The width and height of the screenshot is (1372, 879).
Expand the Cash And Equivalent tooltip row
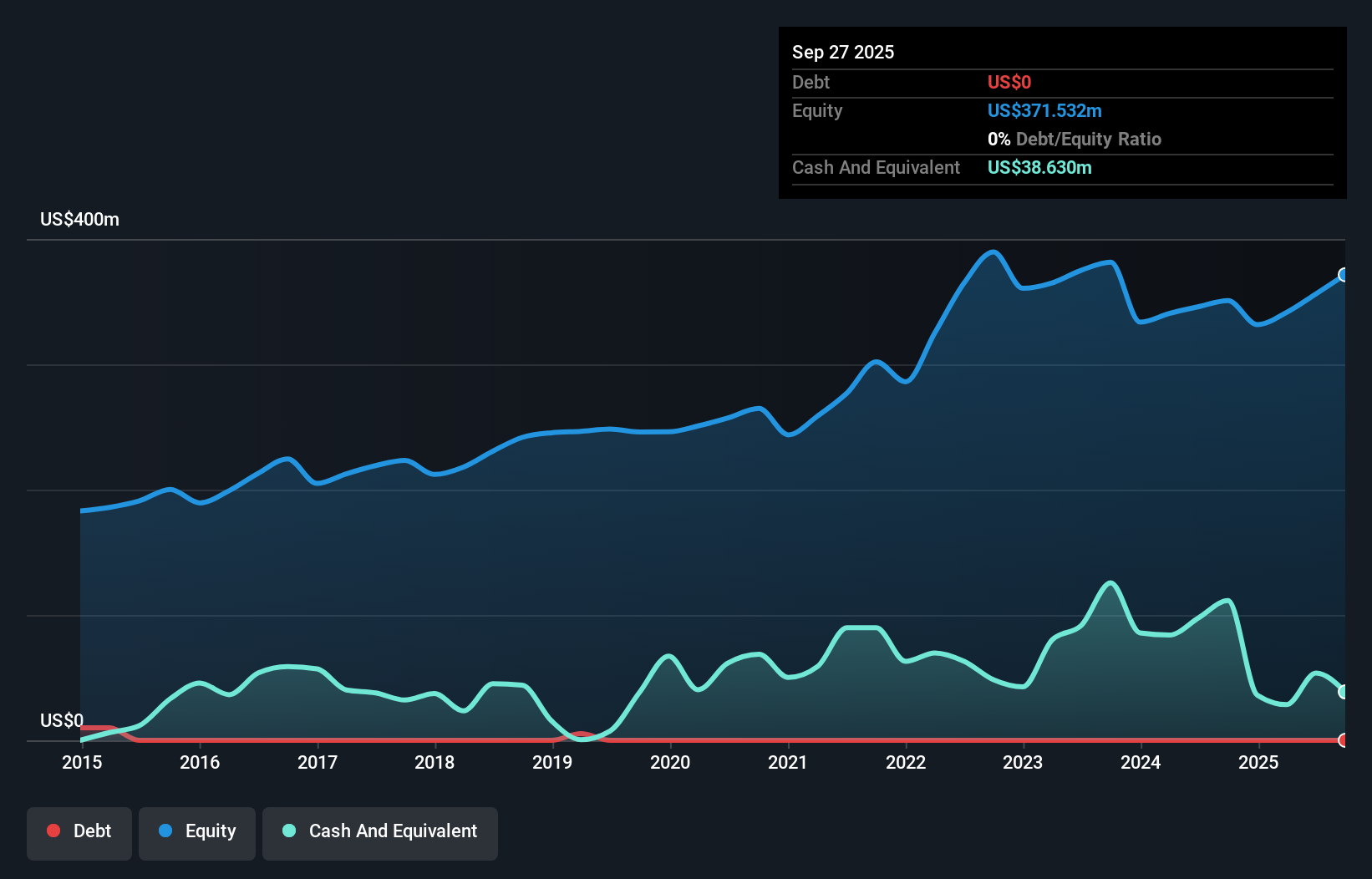tap(876, 167)
